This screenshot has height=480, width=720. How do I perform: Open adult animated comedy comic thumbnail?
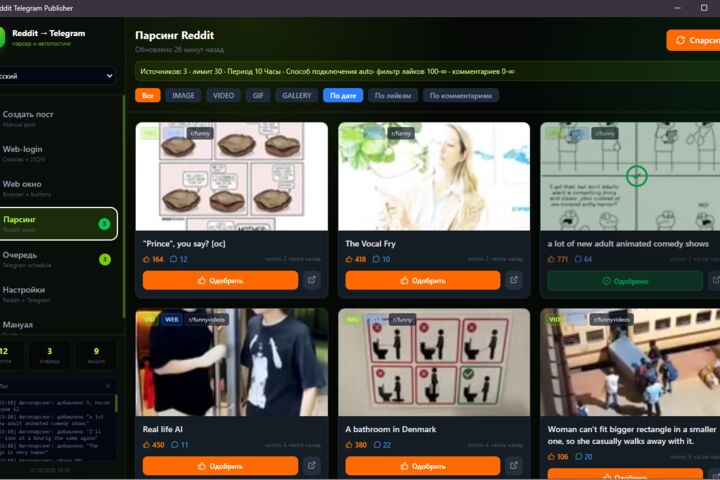click(630, 176)
